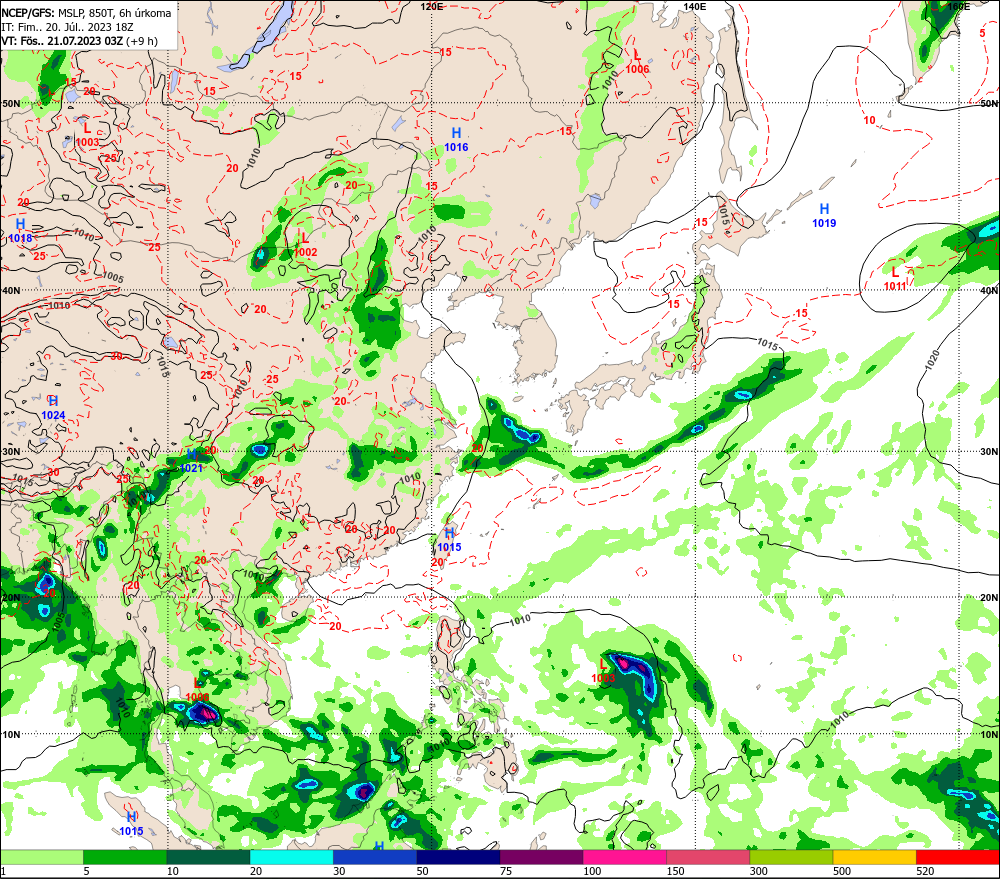
Task: Click the 'H 1024' high over Tibet
Action: [53, 408]
